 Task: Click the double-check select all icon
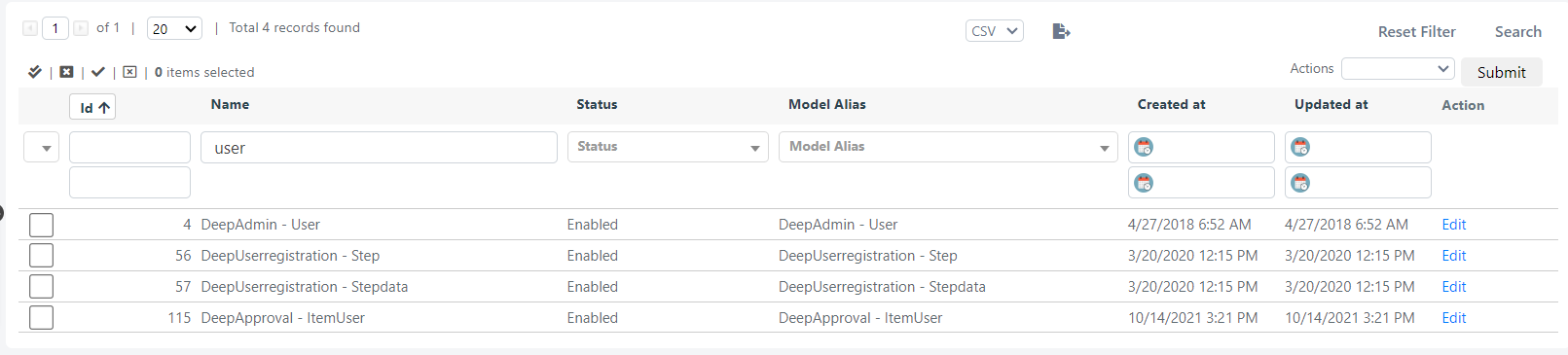pyautogui.click(x=35, y=72)
